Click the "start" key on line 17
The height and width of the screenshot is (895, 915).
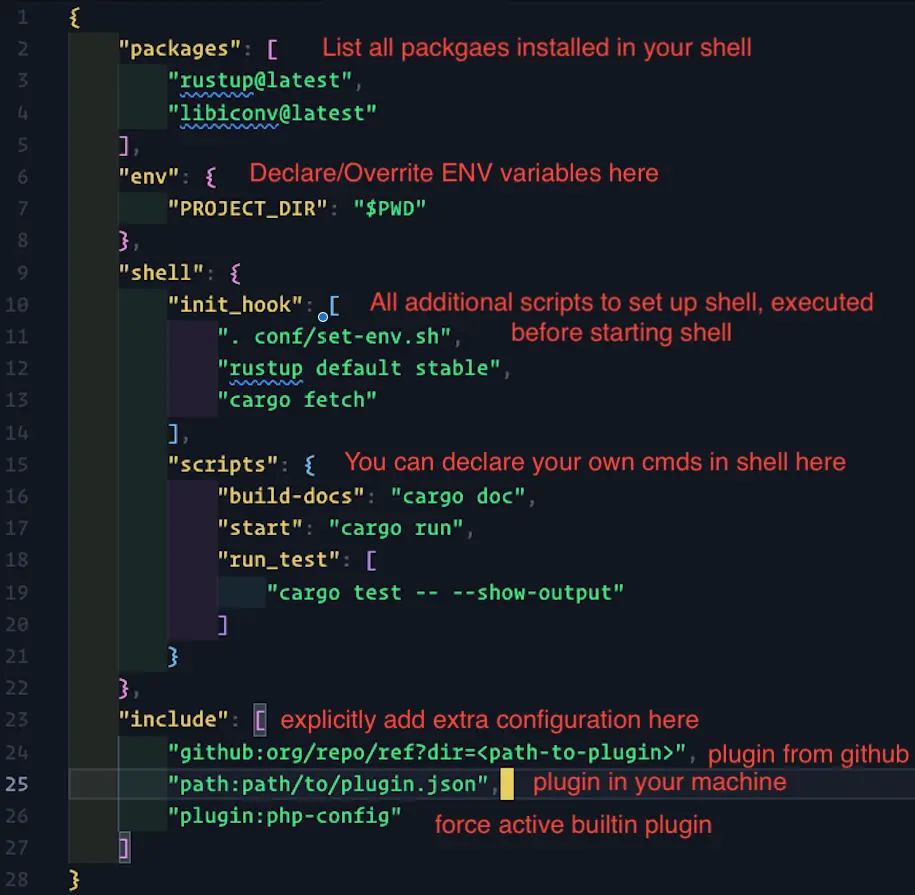260,529
